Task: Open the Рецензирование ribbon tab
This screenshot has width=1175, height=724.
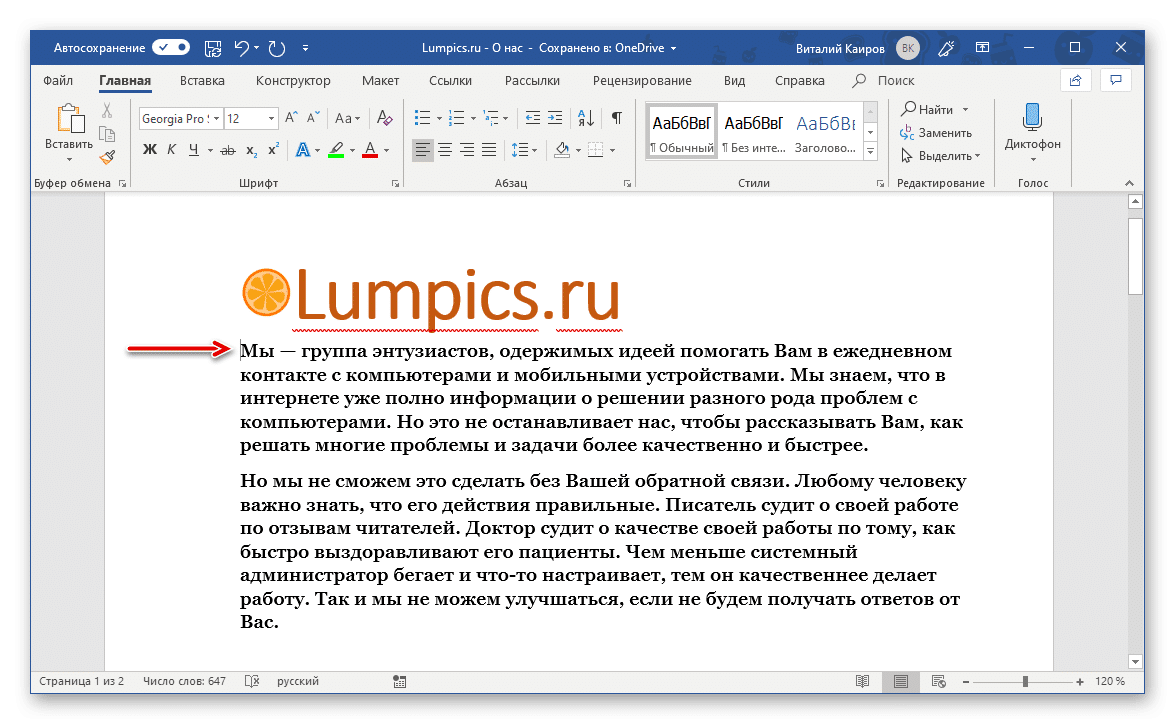Action: 641,81
